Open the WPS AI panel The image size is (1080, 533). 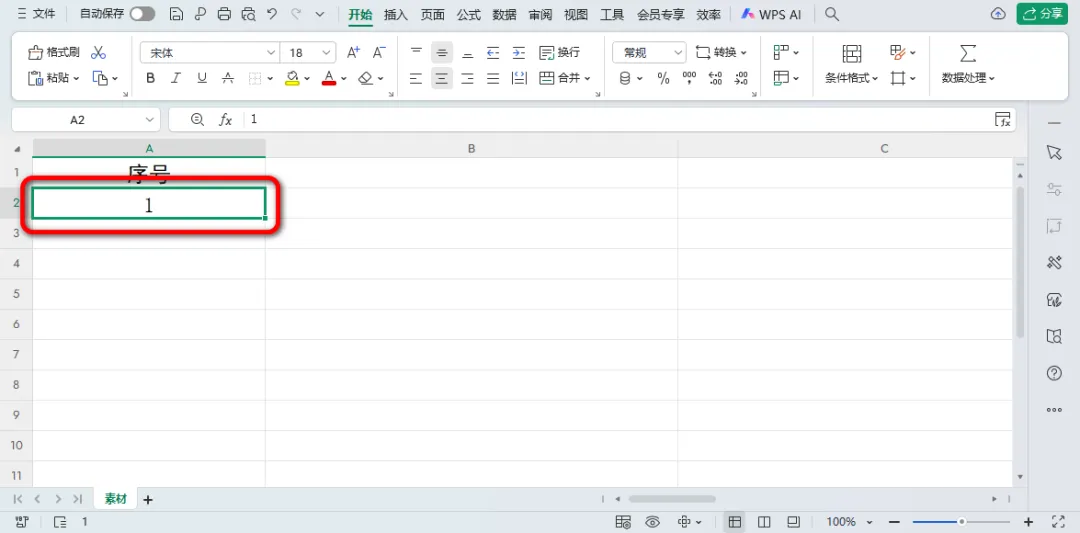click(771, 14)
